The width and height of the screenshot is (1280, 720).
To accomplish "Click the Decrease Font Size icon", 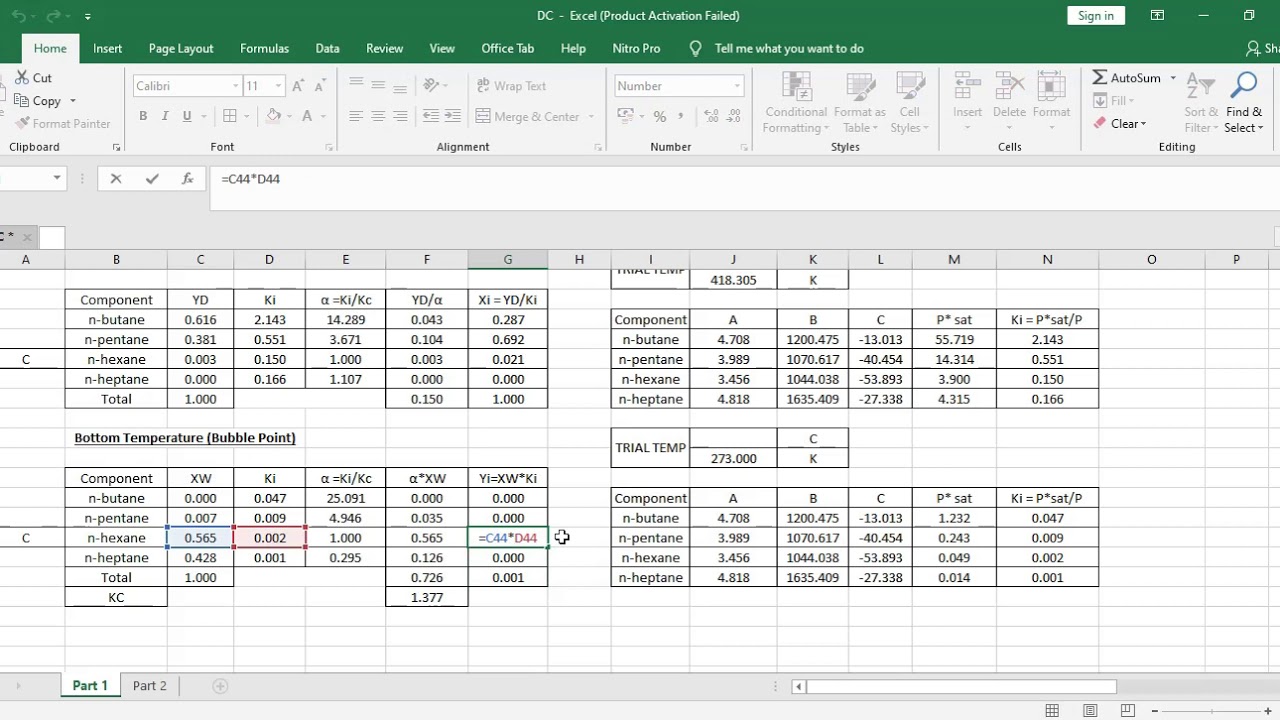I will coord(321,86).
